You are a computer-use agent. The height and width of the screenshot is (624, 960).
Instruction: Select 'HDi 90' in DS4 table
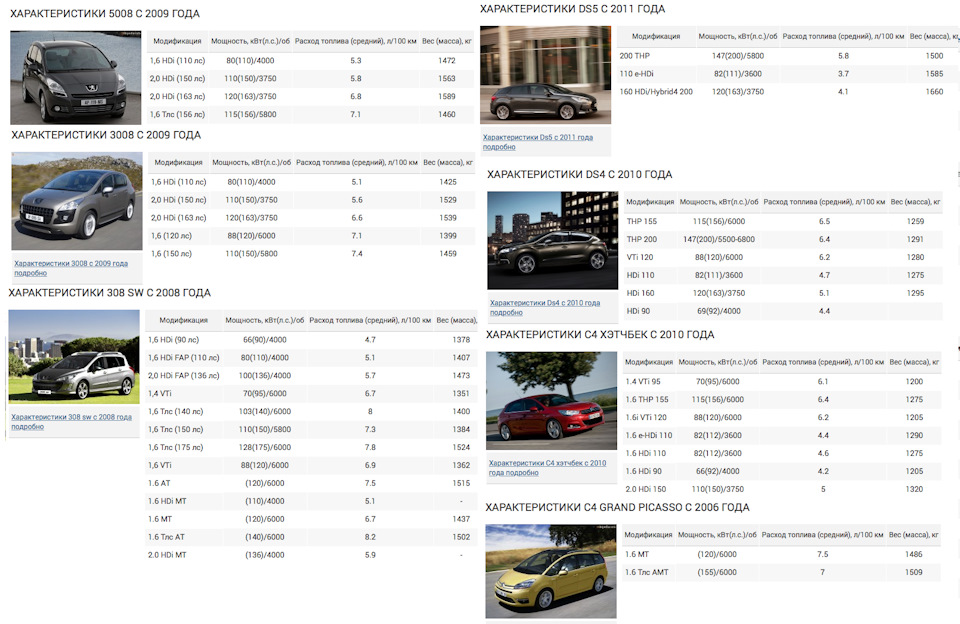(x=638, y=311)
